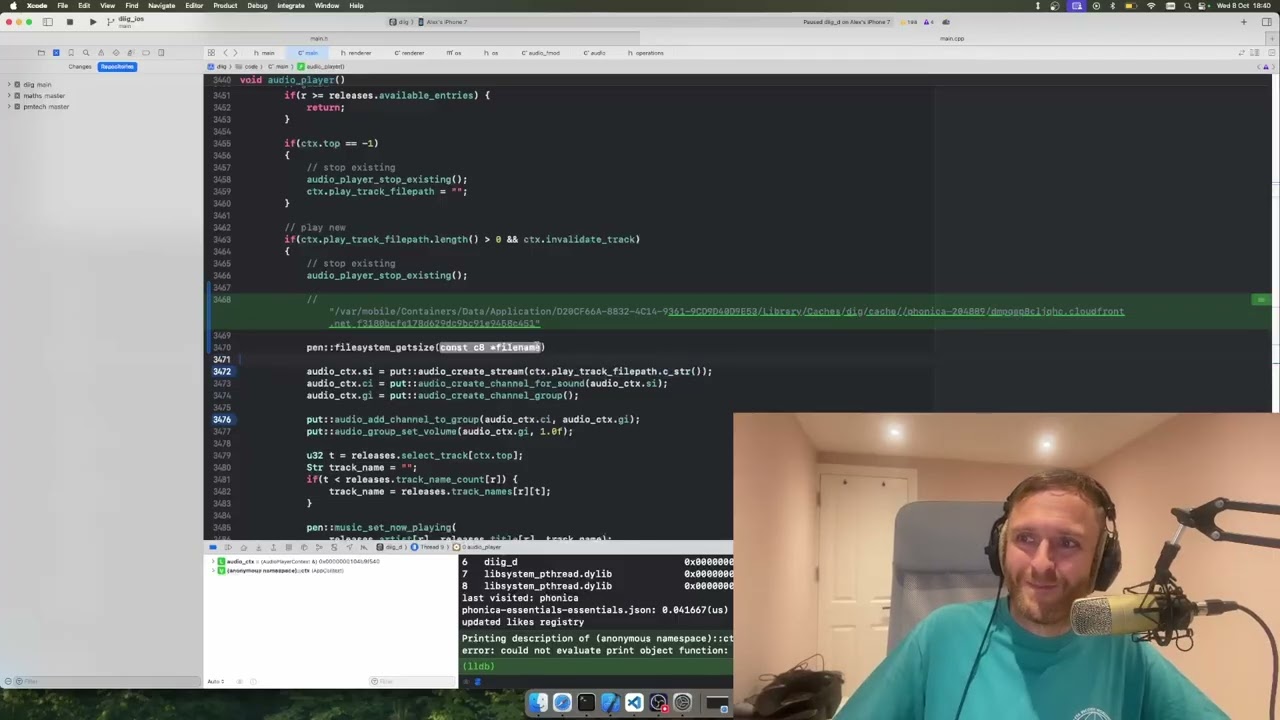Toggle the inspector panel at right
Image resolution: width=1280 pixels, height=720 pixels.
click(x=1268, y=21)
